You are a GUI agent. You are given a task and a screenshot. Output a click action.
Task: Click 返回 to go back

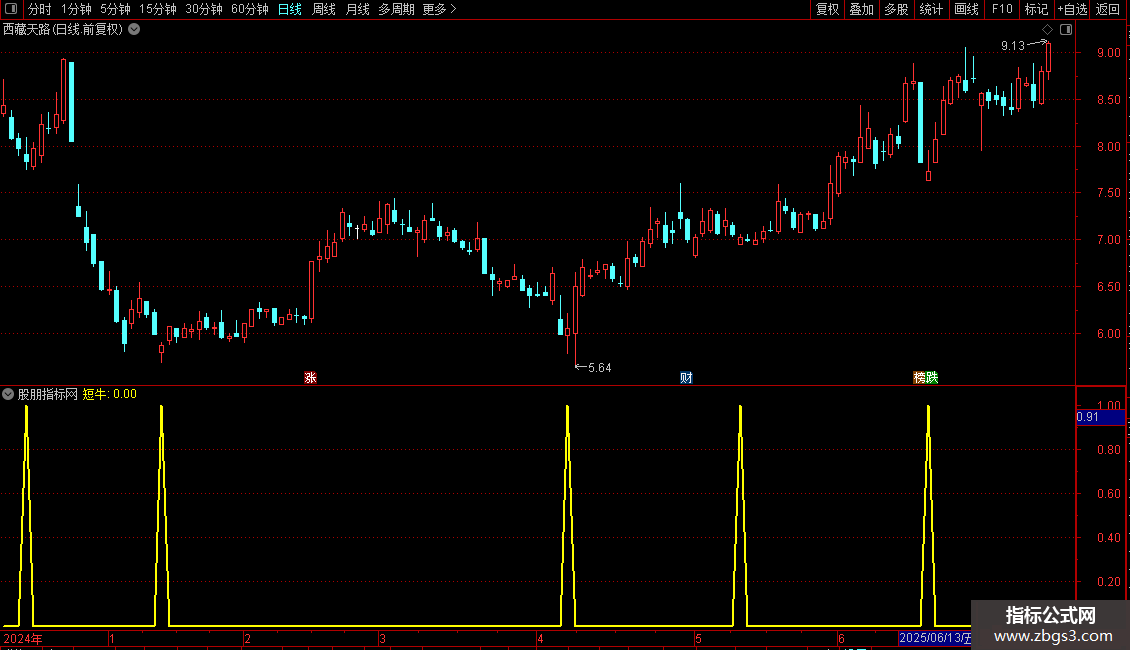[1108, 9]
